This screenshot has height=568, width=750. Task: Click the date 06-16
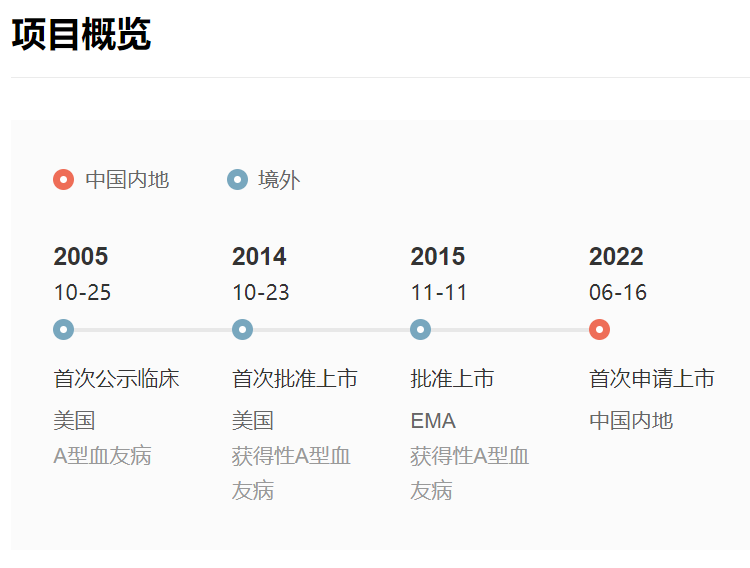(618, 292)
